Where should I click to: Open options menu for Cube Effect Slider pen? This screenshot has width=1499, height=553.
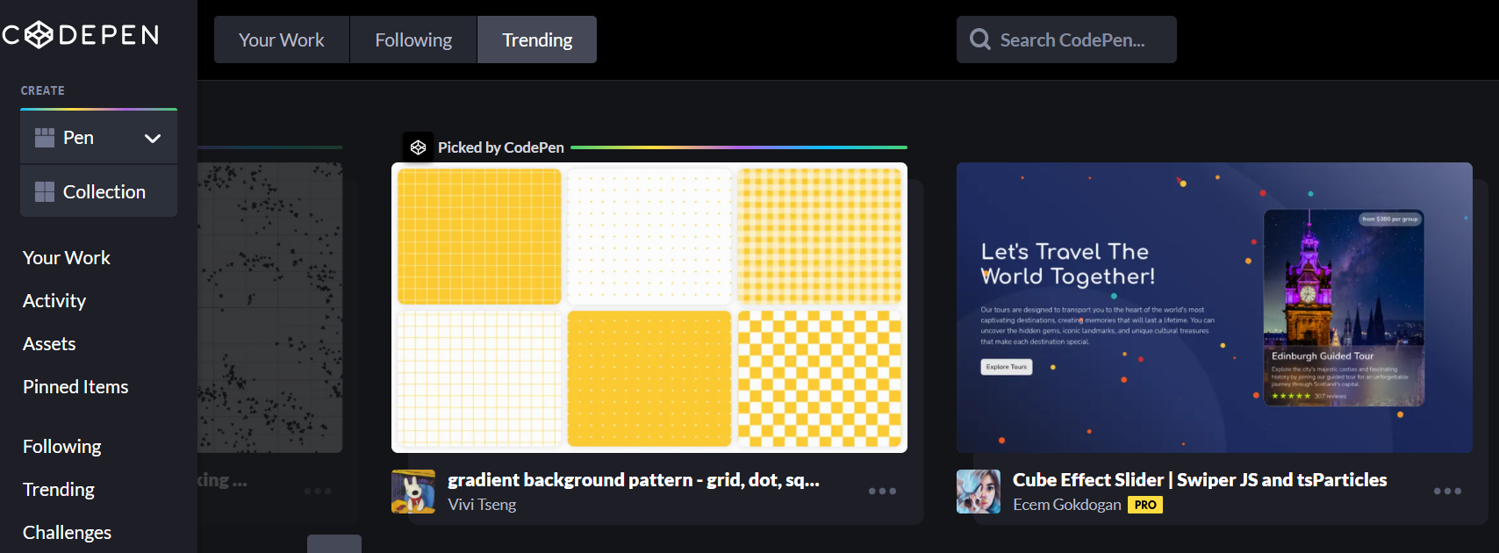pyautogui.click(x=1447, y=491)
